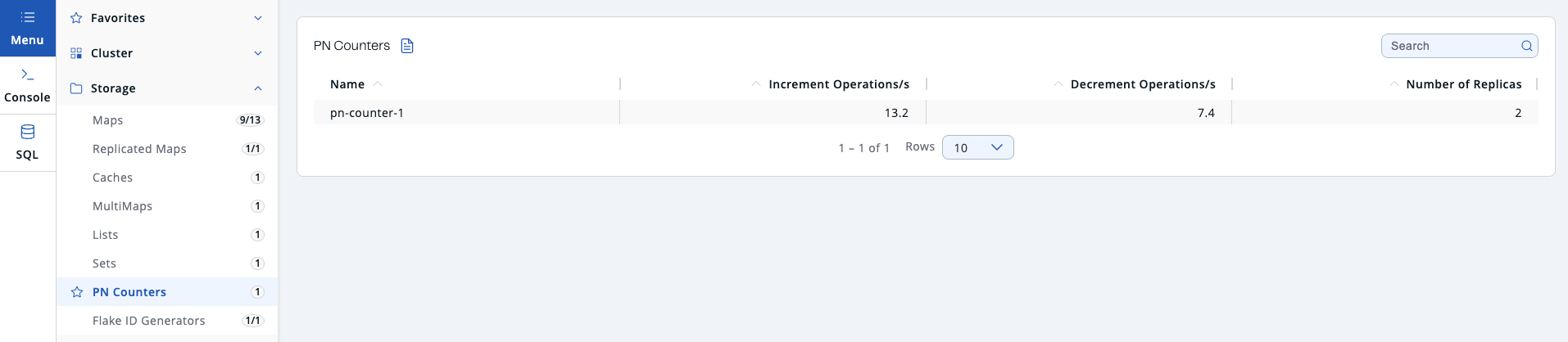This screenshot has width=1568, height=342.
Task: Expand the Favorites section
Action: pyautogui.click(x=258, y=18)
